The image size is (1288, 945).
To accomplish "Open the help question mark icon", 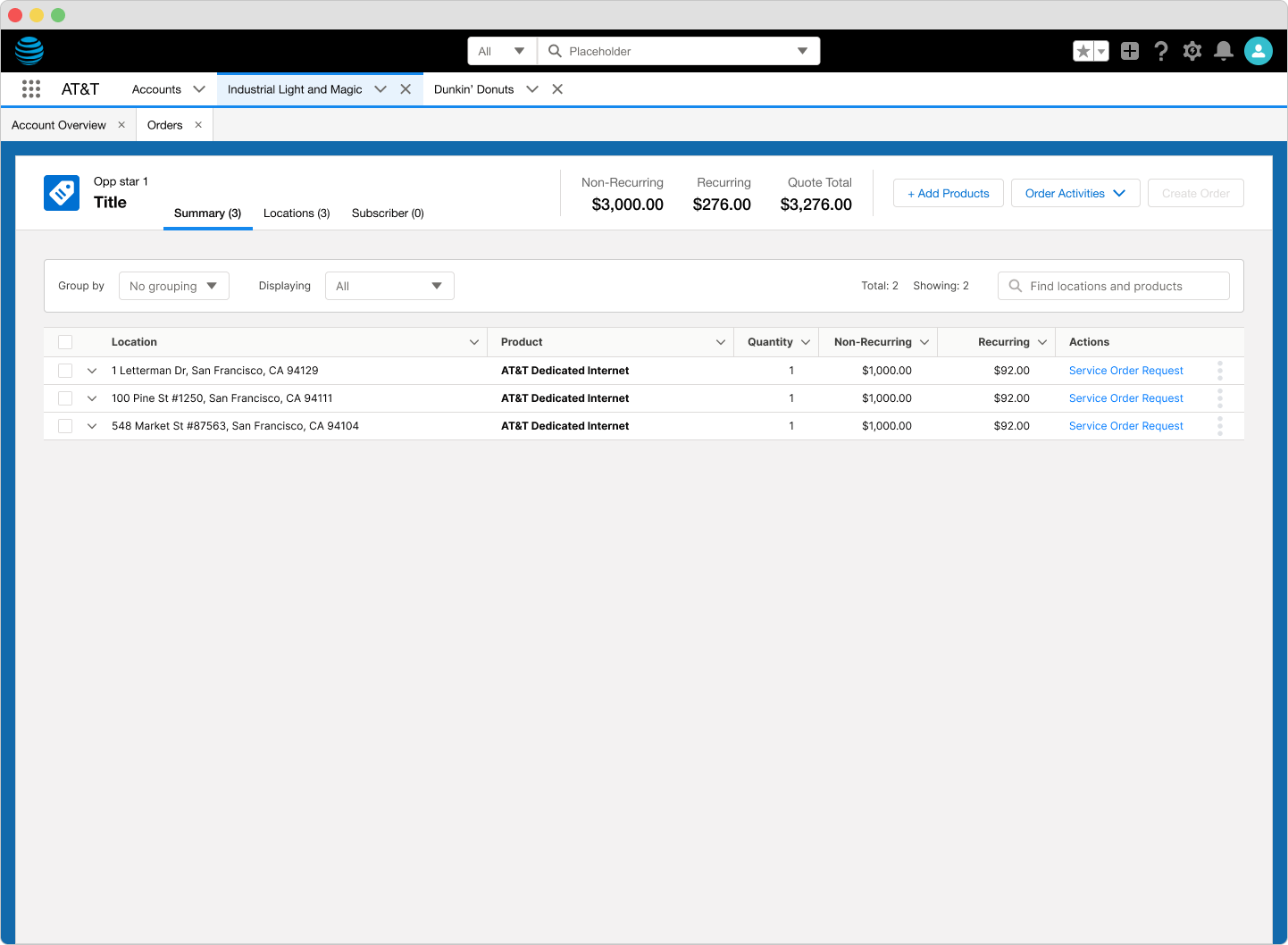I will [x=1161, y=51].
